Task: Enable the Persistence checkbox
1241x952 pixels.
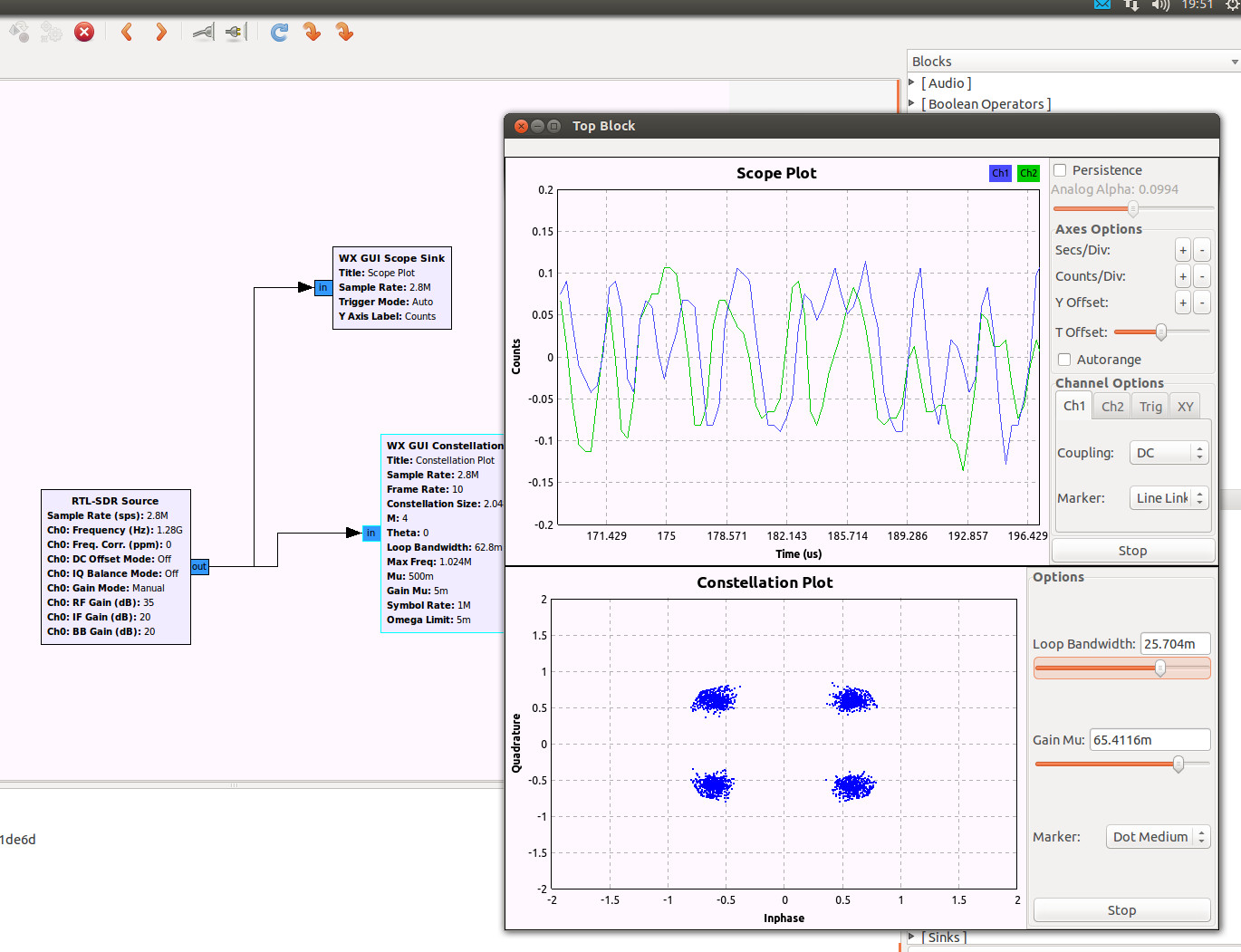Action: point(1060,170)
